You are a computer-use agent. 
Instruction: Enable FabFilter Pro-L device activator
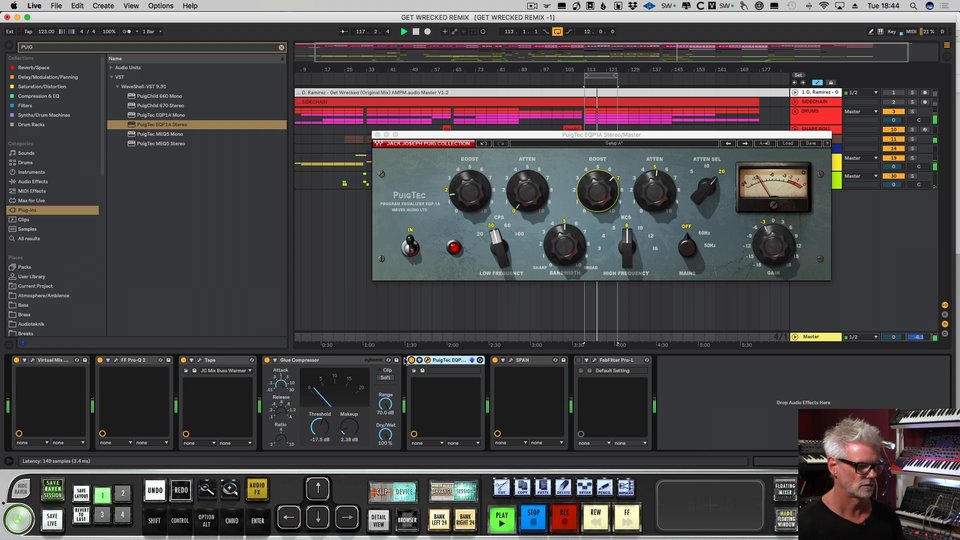[579, 360]
